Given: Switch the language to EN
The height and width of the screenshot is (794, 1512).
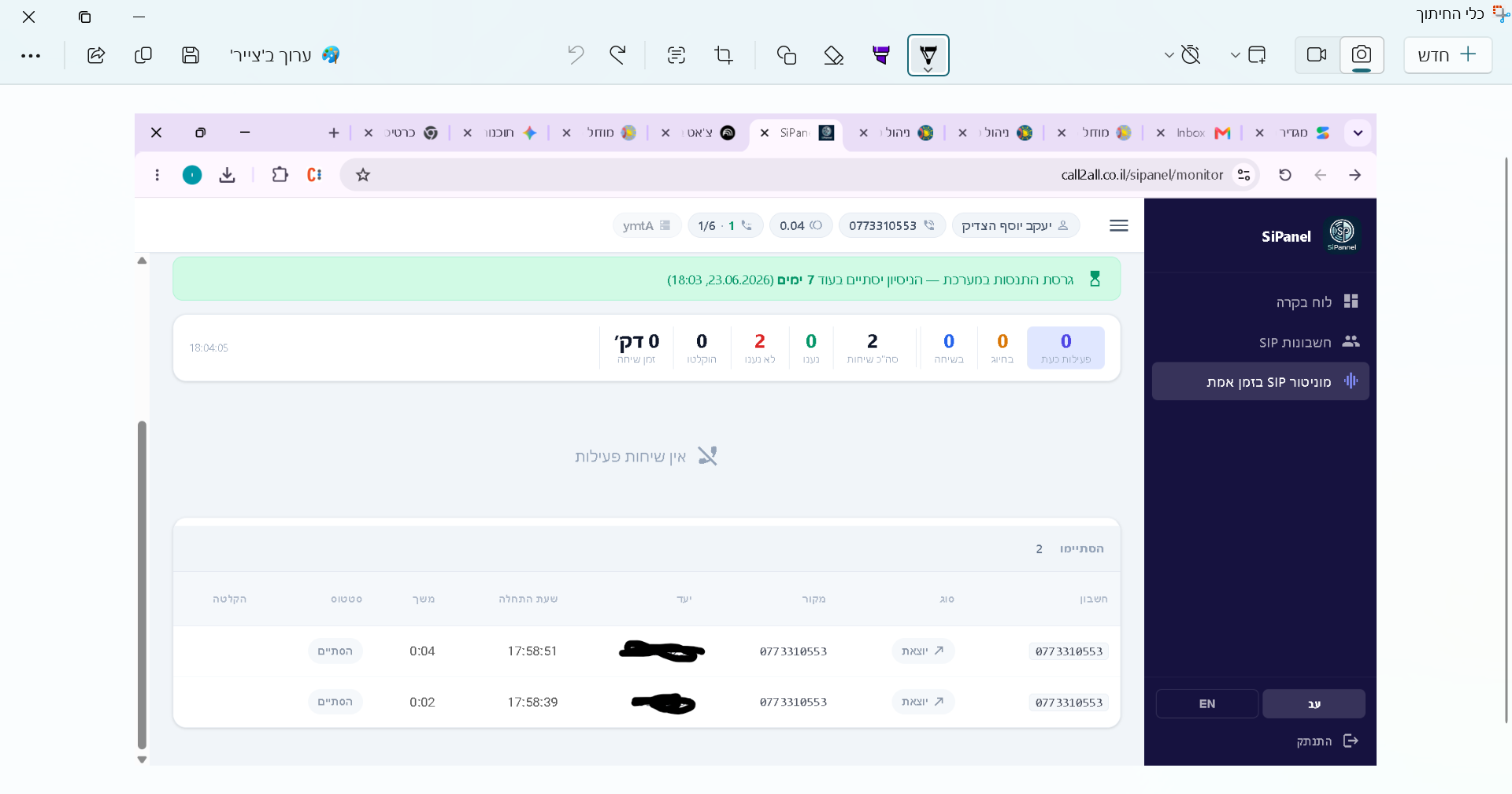Looking at the screenshot, I should point(1206,703).
